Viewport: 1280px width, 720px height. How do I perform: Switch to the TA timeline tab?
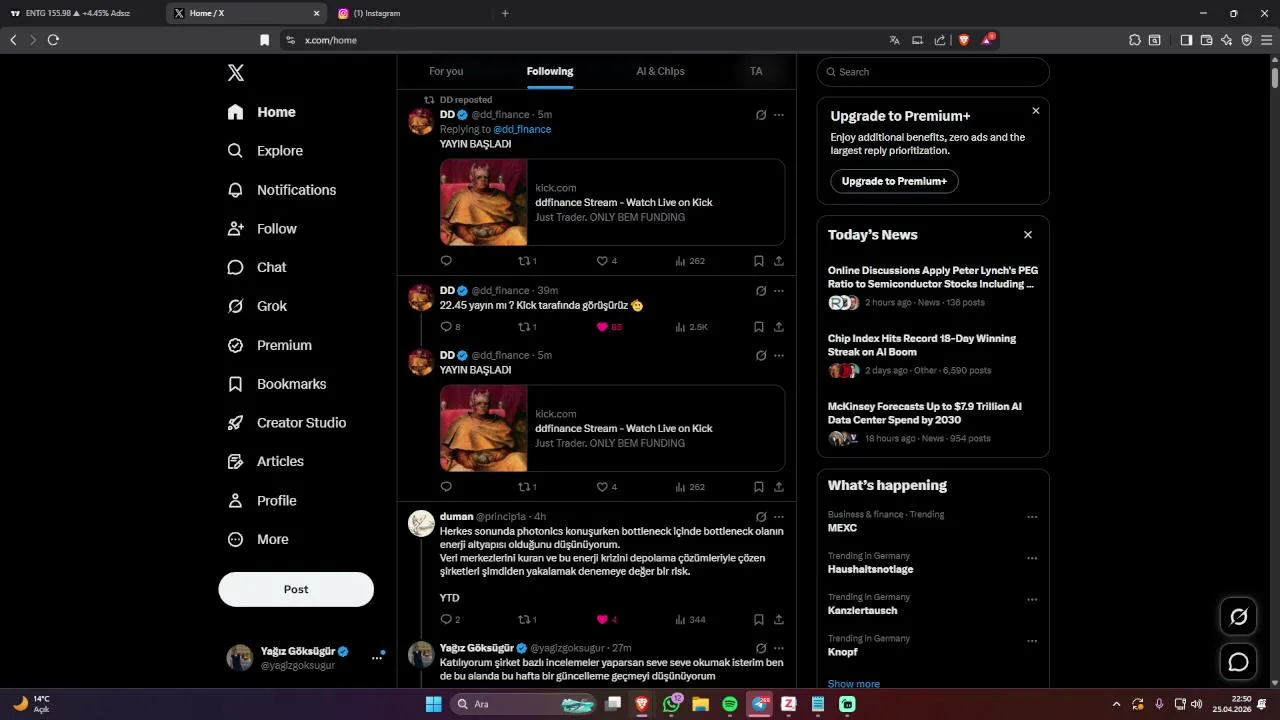pyautogui.click(x=756, y=71)
